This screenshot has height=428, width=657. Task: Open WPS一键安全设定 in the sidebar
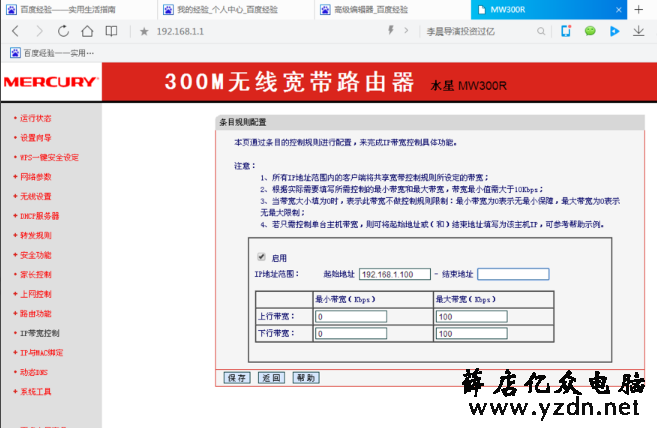click(49, 158)
